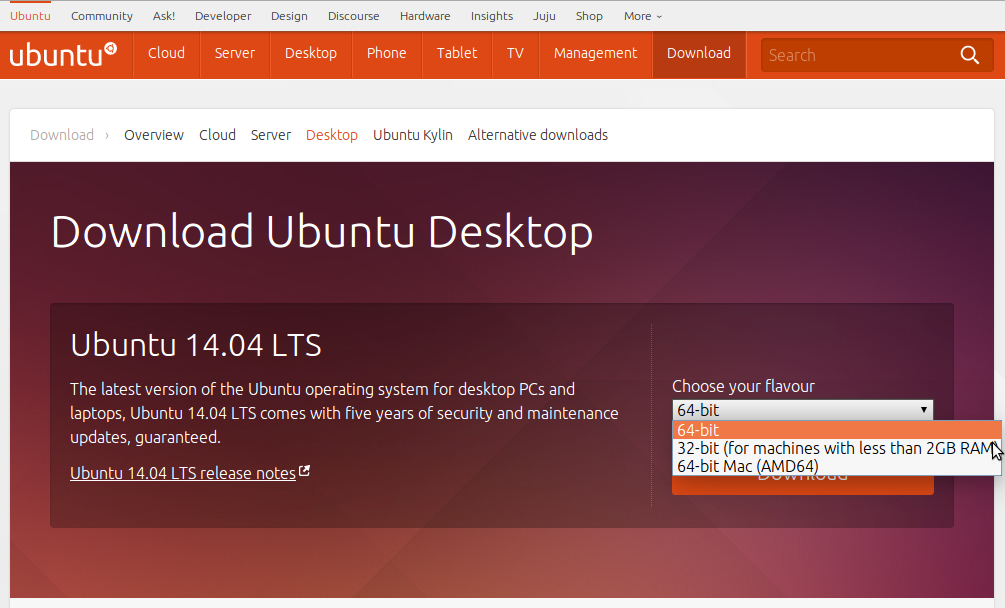The image size is (1005, 608).
Task: Click the orange Download button
Action: (802, 485)
